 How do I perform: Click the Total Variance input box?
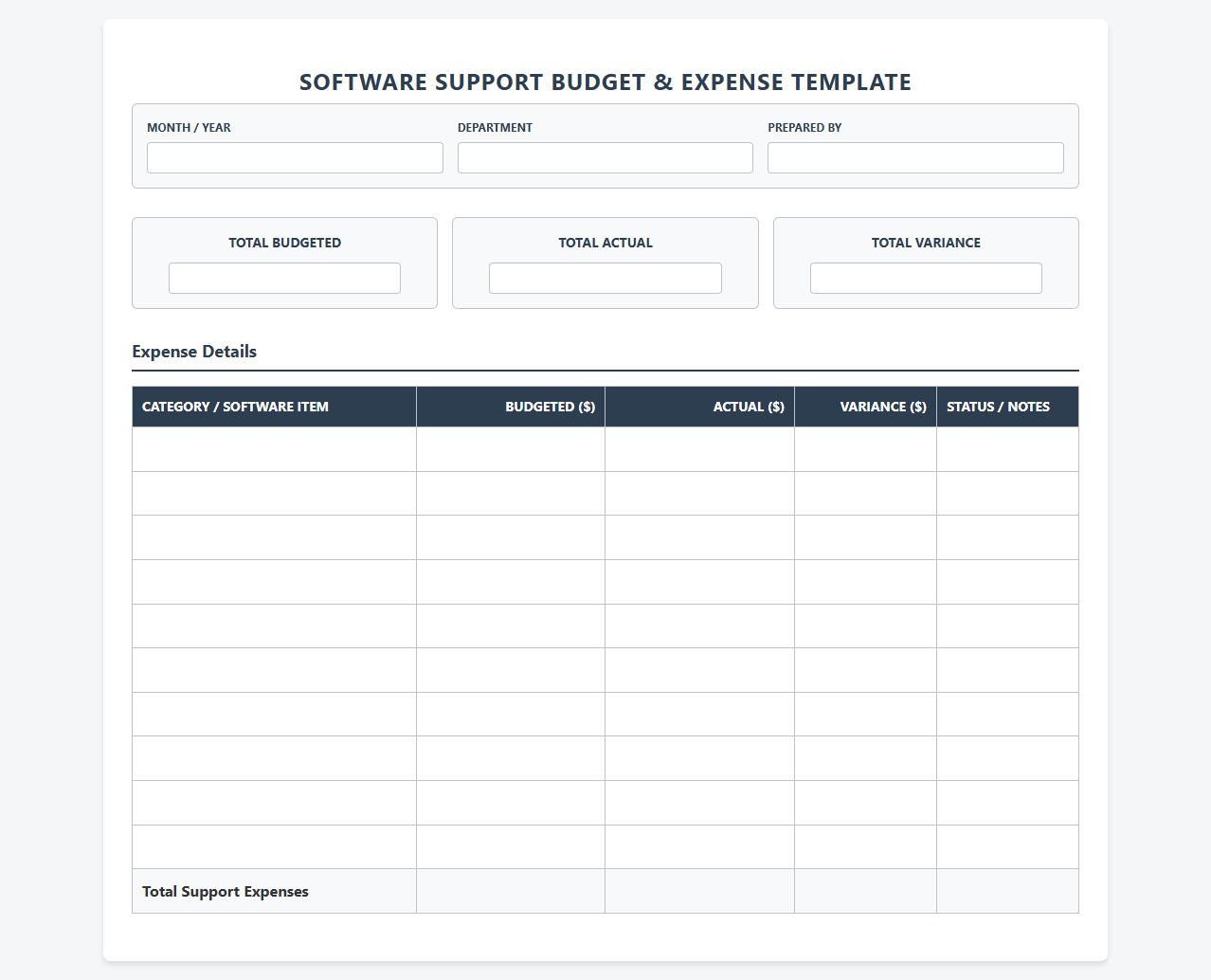tap(926, 278)
